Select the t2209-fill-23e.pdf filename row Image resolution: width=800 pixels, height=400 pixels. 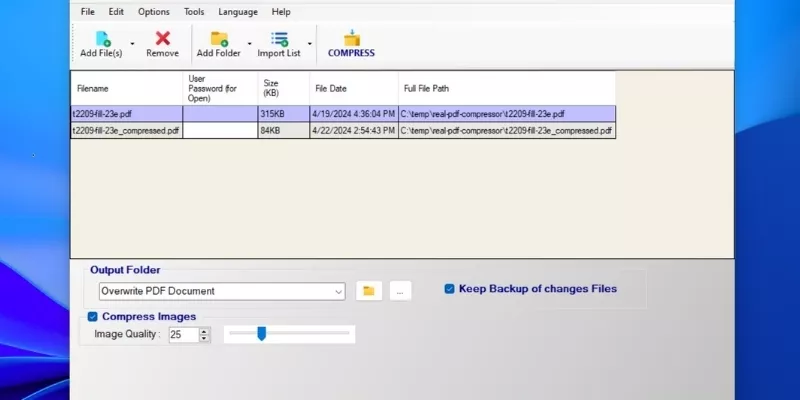(x=127, y=114)
